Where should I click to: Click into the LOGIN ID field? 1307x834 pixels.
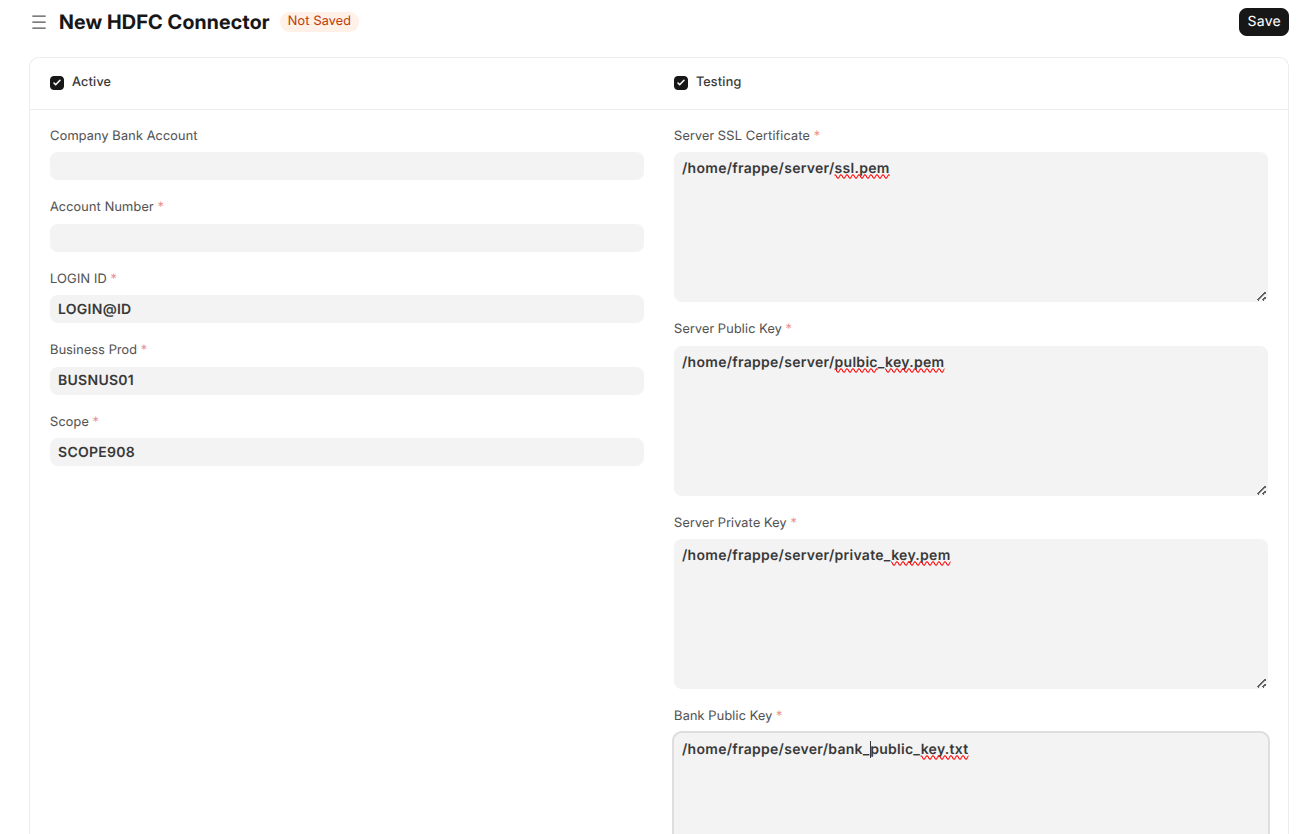[346, 309]
